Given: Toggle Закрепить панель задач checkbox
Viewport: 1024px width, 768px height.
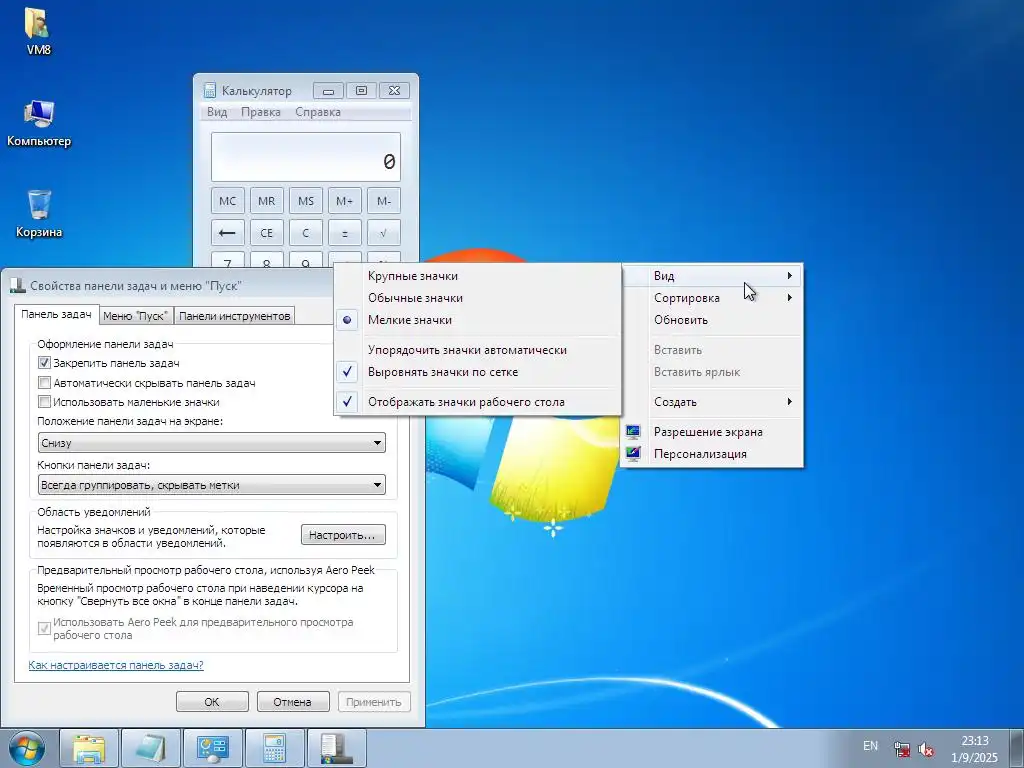Looking at the screenshot, I should click(x=44, y=362).
